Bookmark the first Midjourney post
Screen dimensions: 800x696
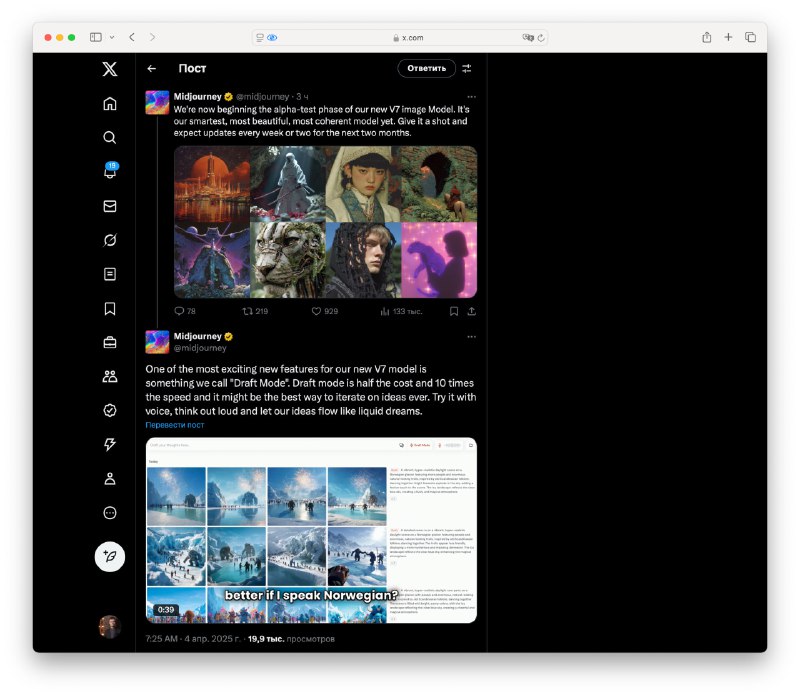[x=454, y=311]
